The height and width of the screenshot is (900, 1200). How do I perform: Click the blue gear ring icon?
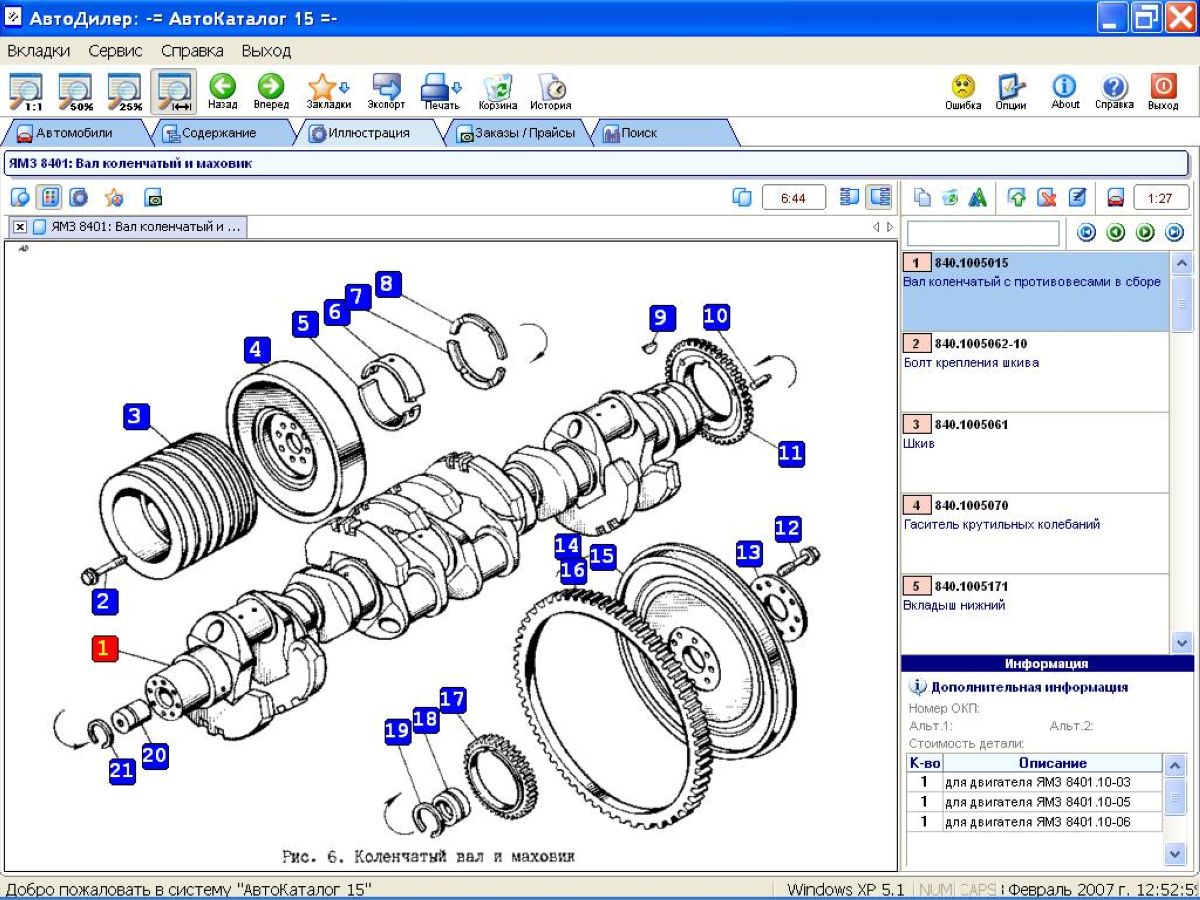[x=78, y=197]
